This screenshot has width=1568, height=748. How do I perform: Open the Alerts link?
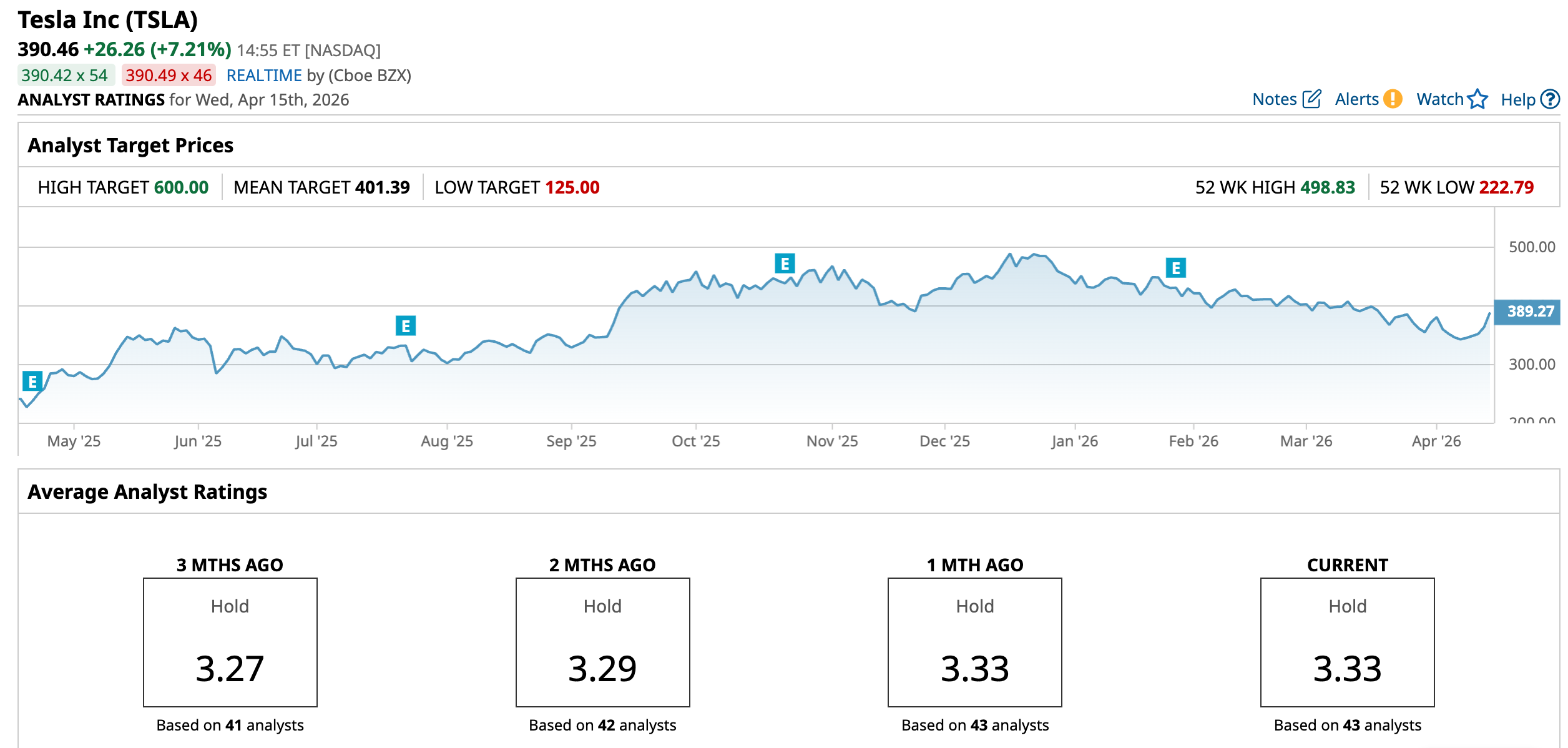point(1356,99)
